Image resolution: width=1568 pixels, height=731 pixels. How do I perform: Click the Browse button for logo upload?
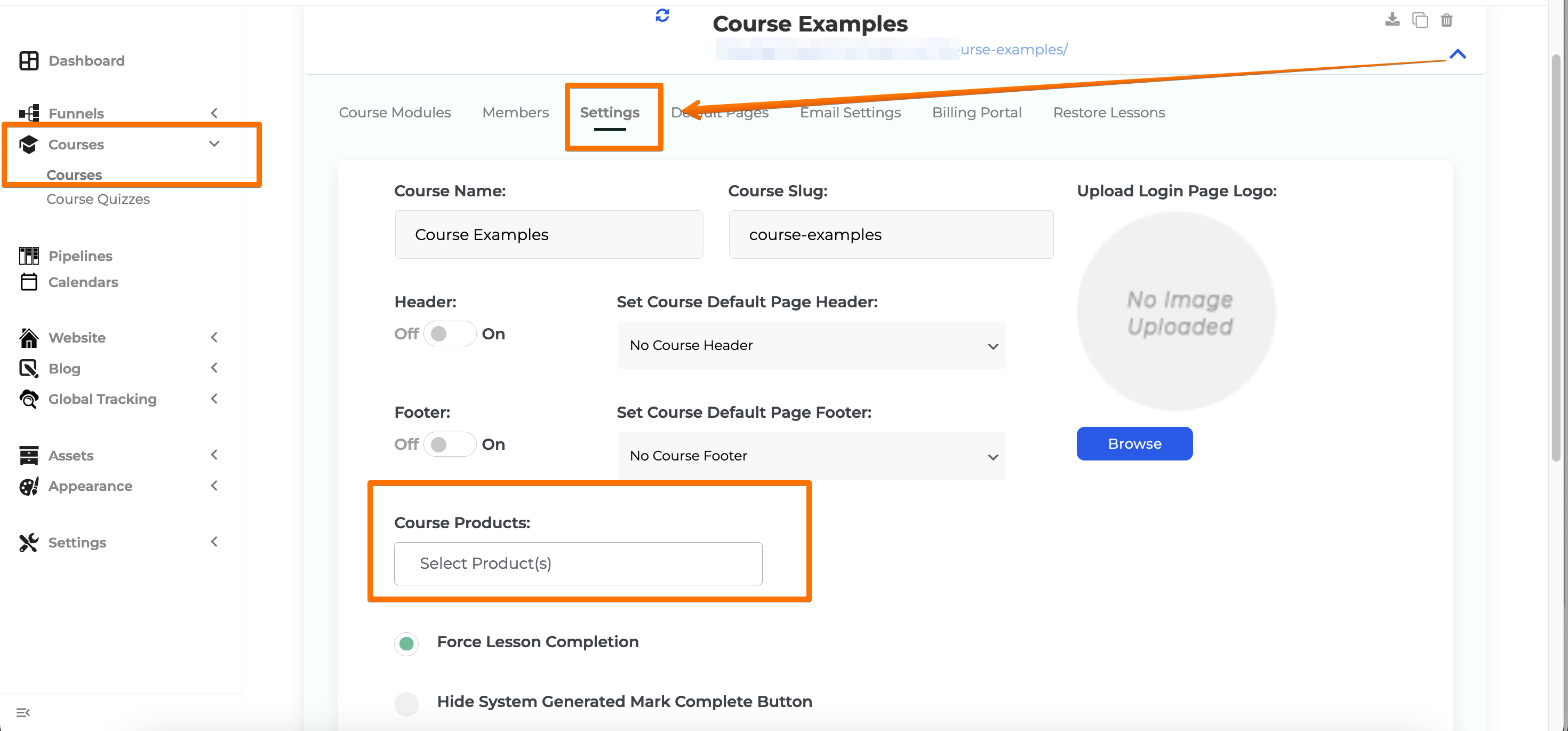click(x=1134, y=444)
